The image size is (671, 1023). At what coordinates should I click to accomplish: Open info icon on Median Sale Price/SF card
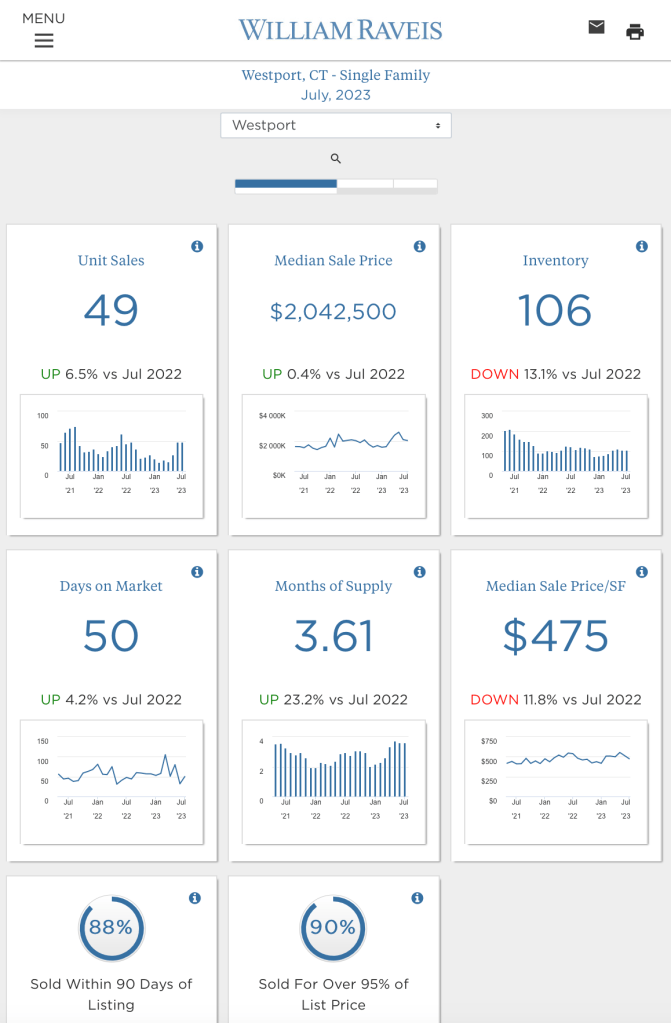(641, 572)
